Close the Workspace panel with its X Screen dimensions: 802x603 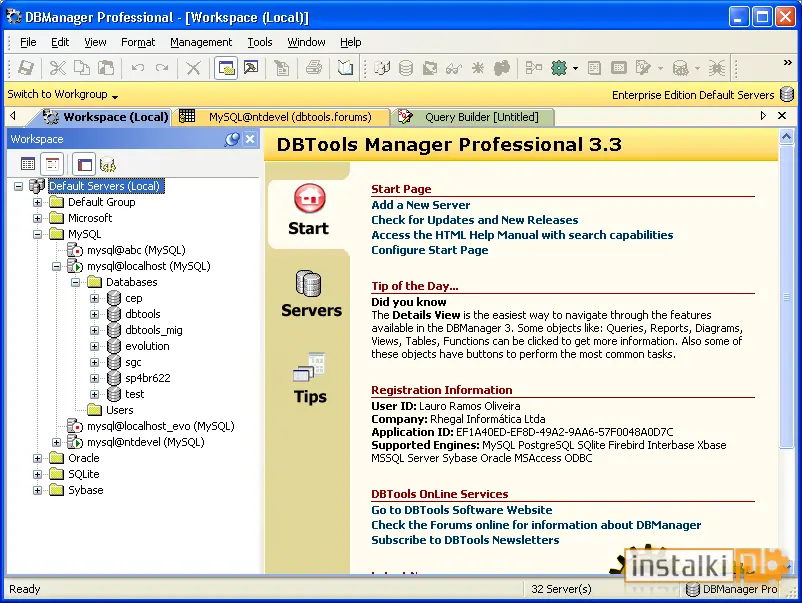250,139
